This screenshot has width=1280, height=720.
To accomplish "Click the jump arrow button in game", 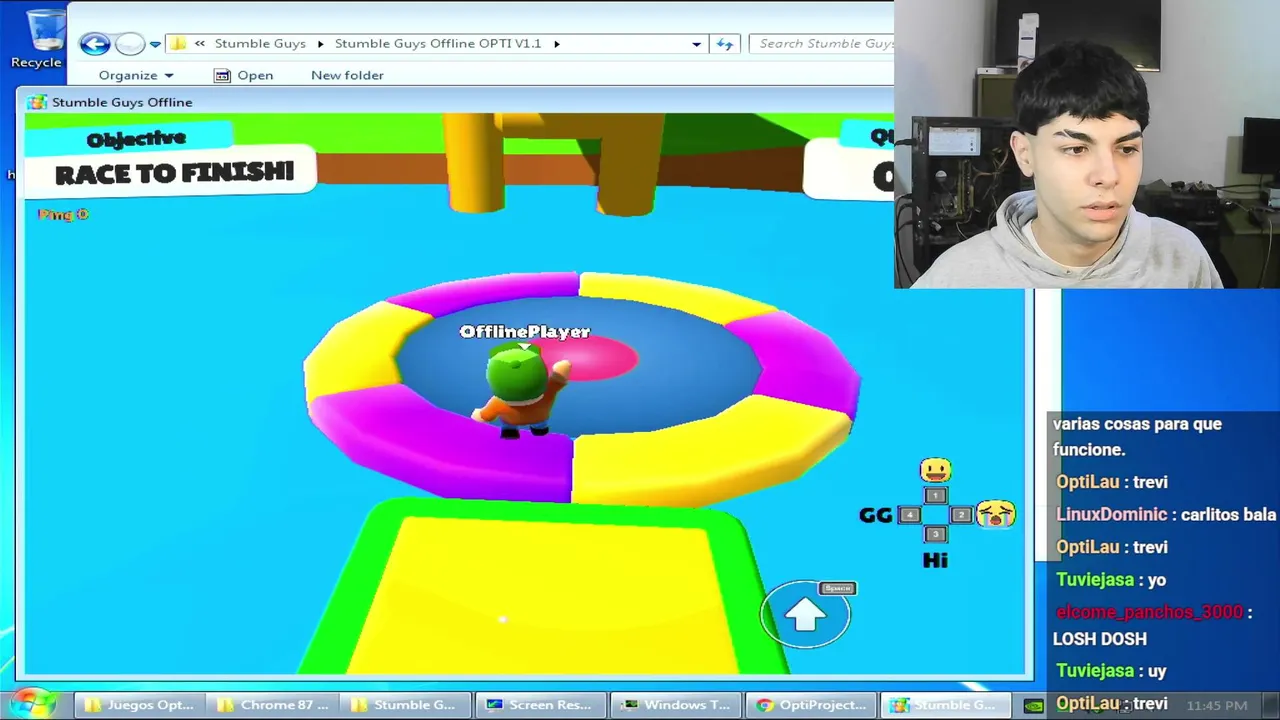I will click(805, 615).
